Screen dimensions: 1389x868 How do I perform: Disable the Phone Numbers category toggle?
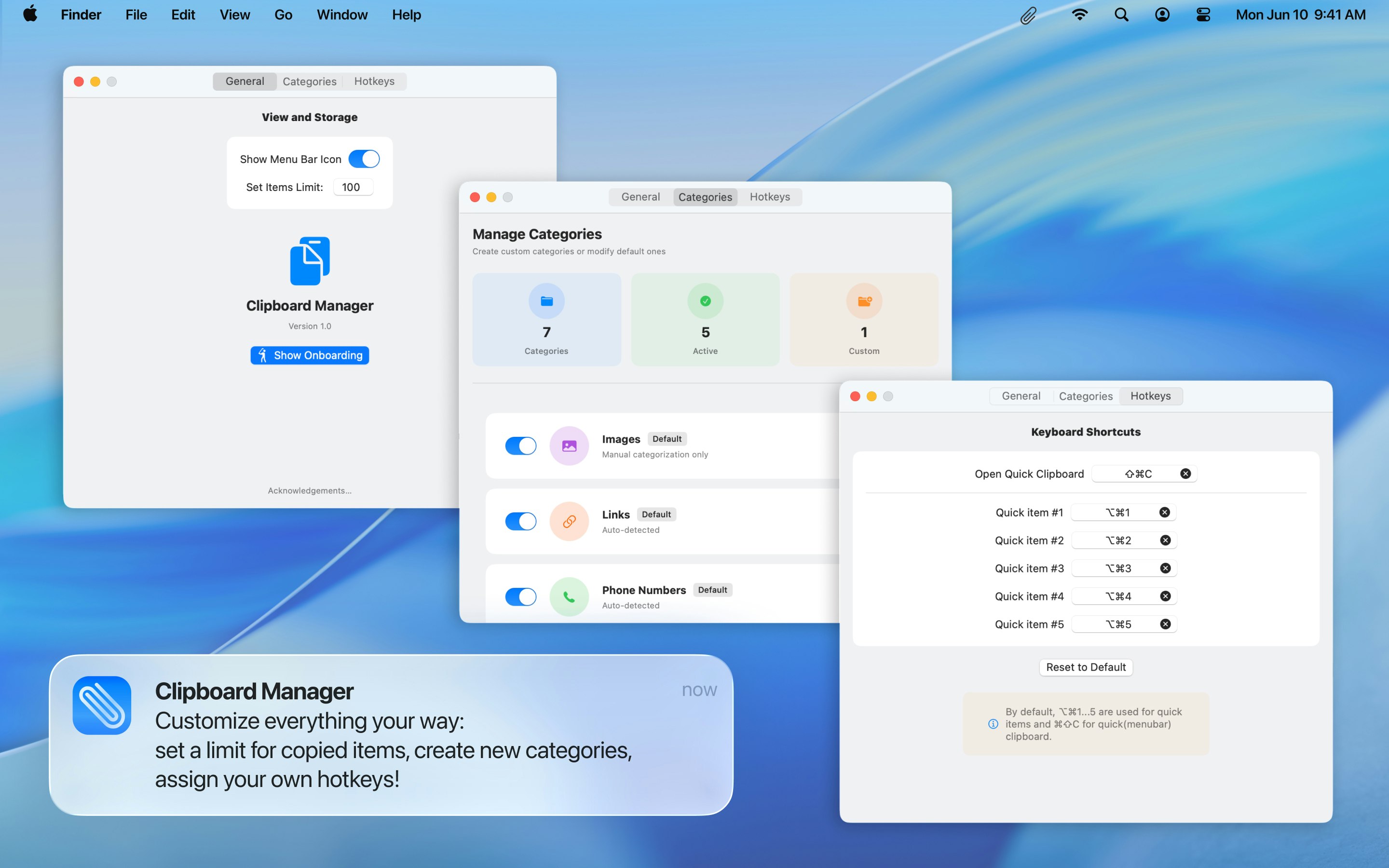click(520, 597)
